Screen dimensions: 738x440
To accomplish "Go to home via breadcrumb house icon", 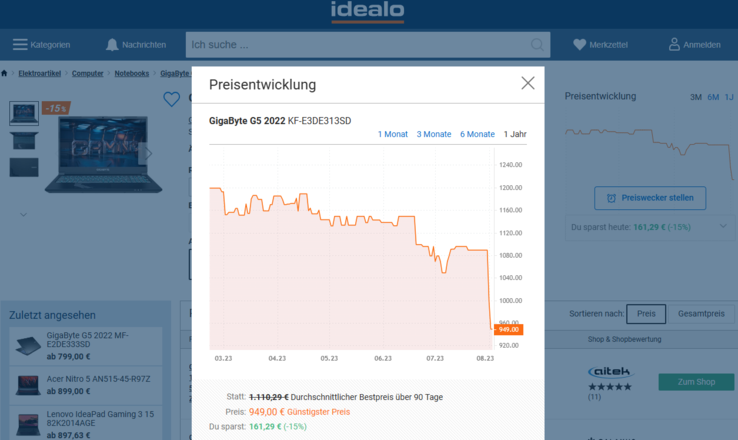I will 5,73.
